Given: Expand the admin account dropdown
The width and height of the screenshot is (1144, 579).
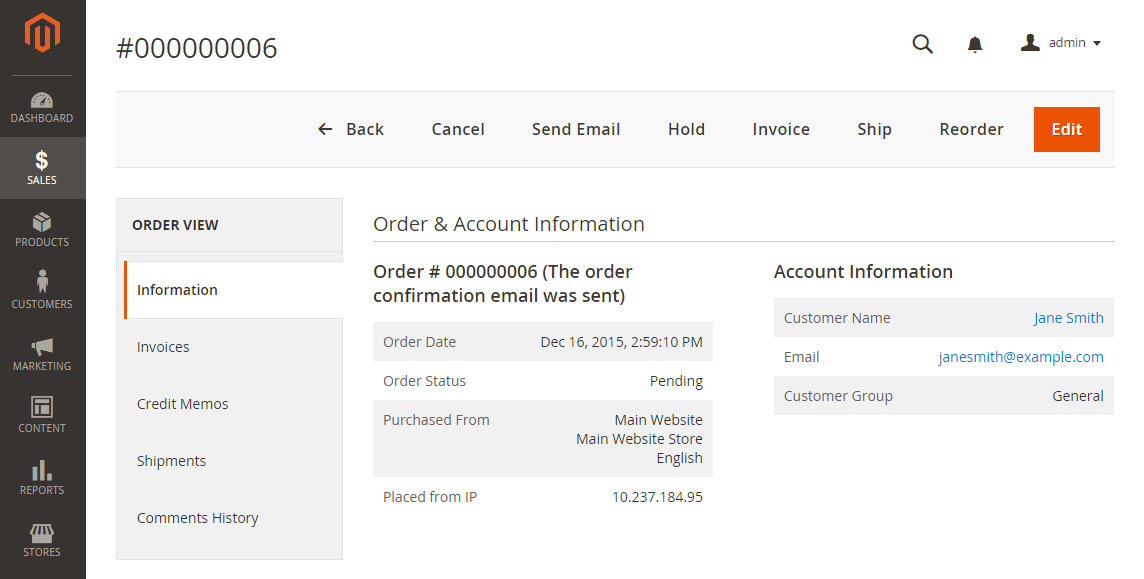Looking at the screenshot, I should (x=1061, y=43).
